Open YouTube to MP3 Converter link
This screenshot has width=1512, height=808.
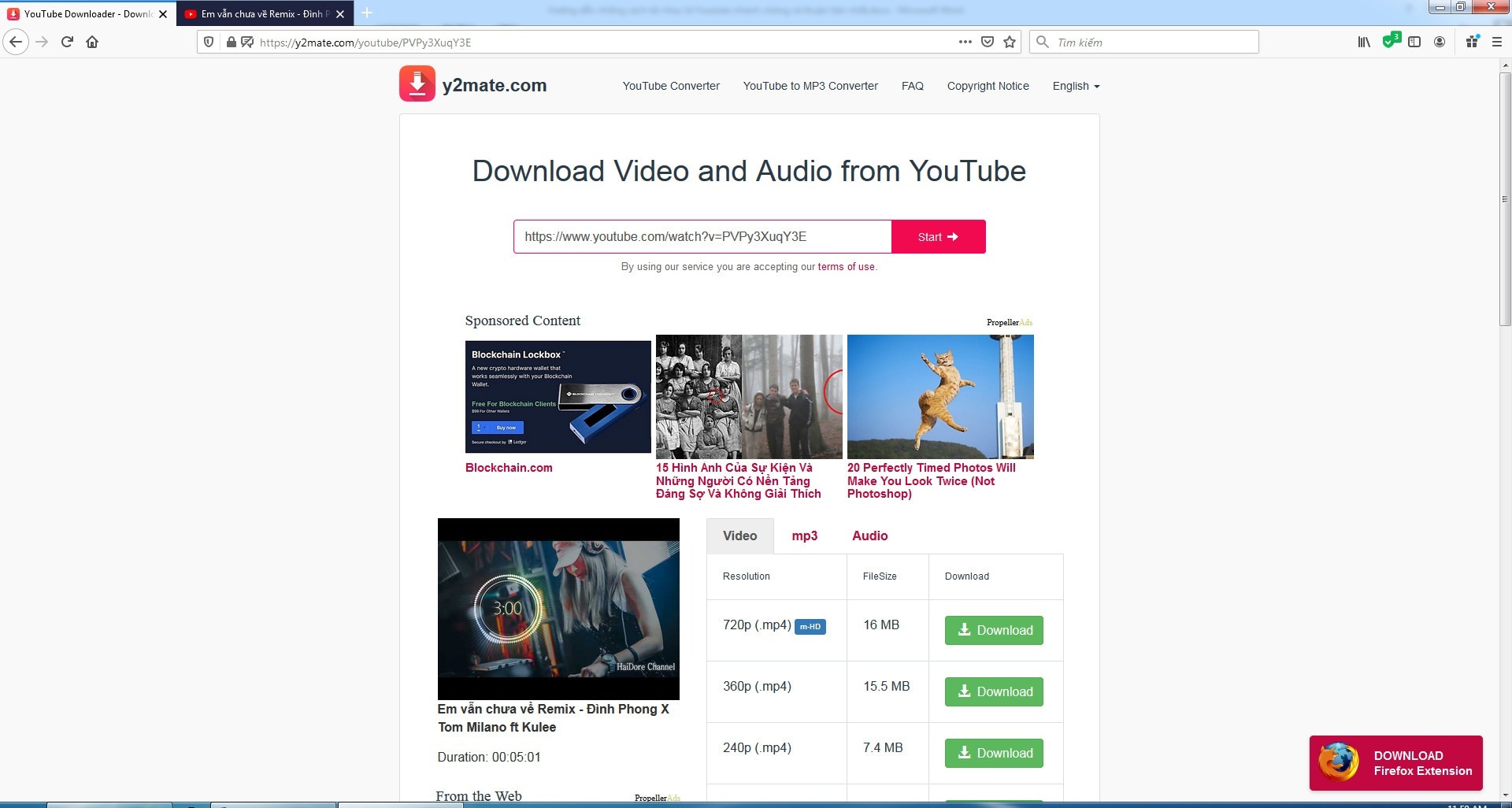pyautogui.click(x=810, y=86)
